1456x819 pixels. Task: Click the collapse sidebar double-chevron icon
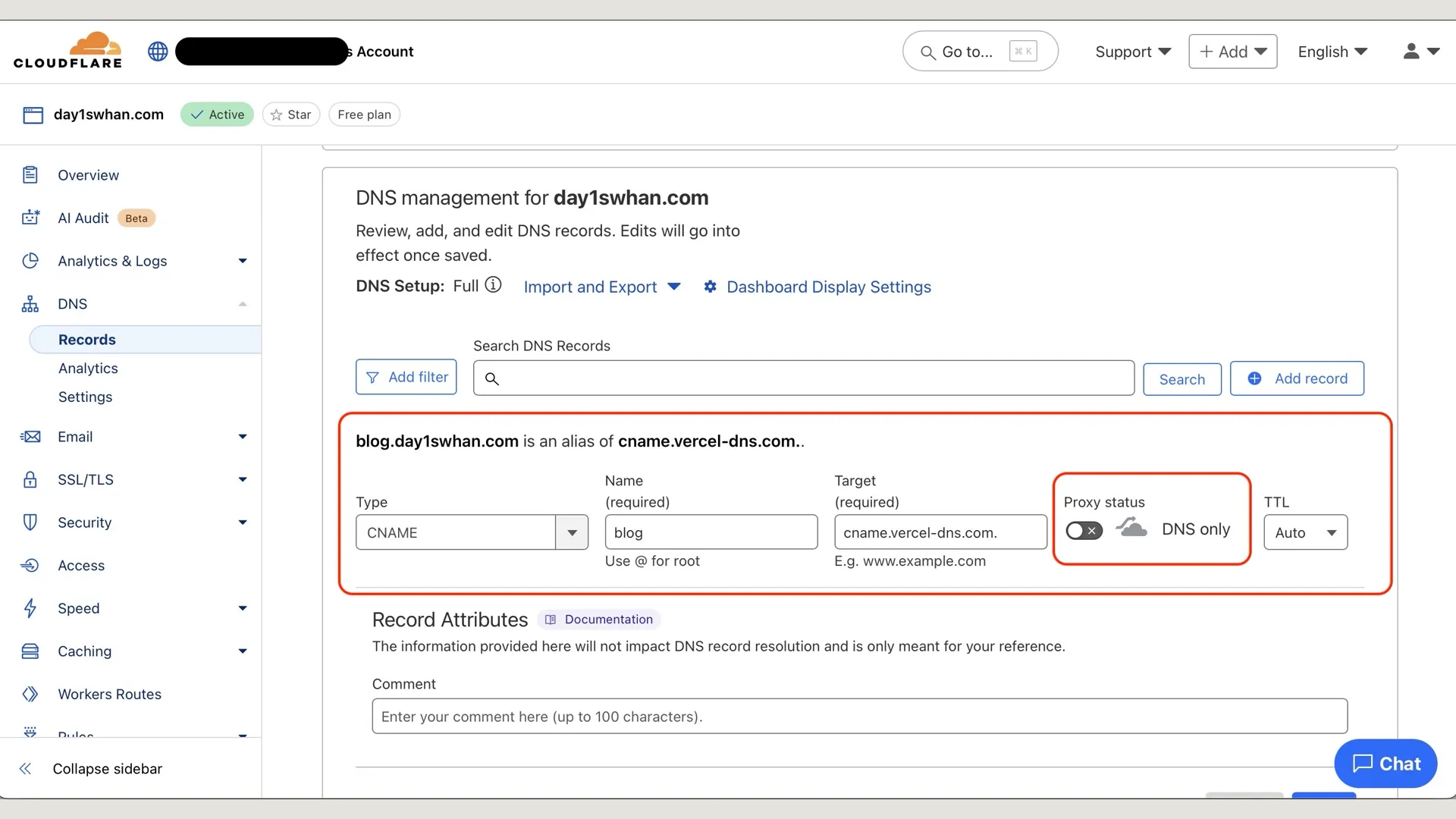25,769
